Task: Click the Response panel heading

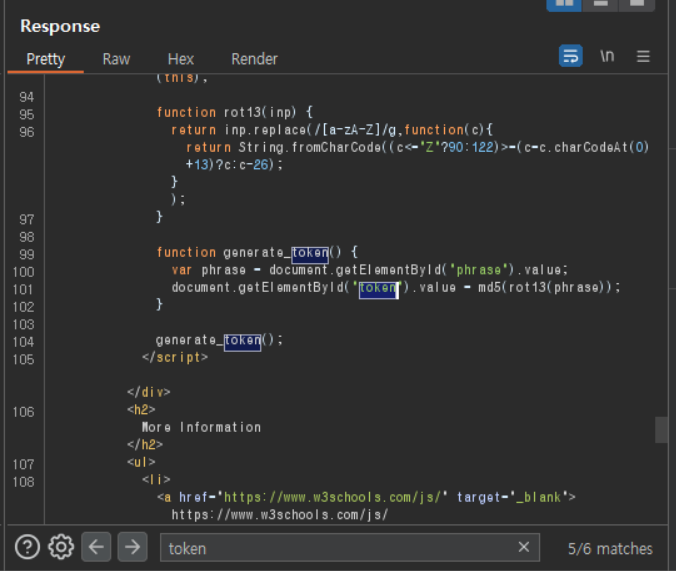Action: pyautogui.click(x=60, y=26)
